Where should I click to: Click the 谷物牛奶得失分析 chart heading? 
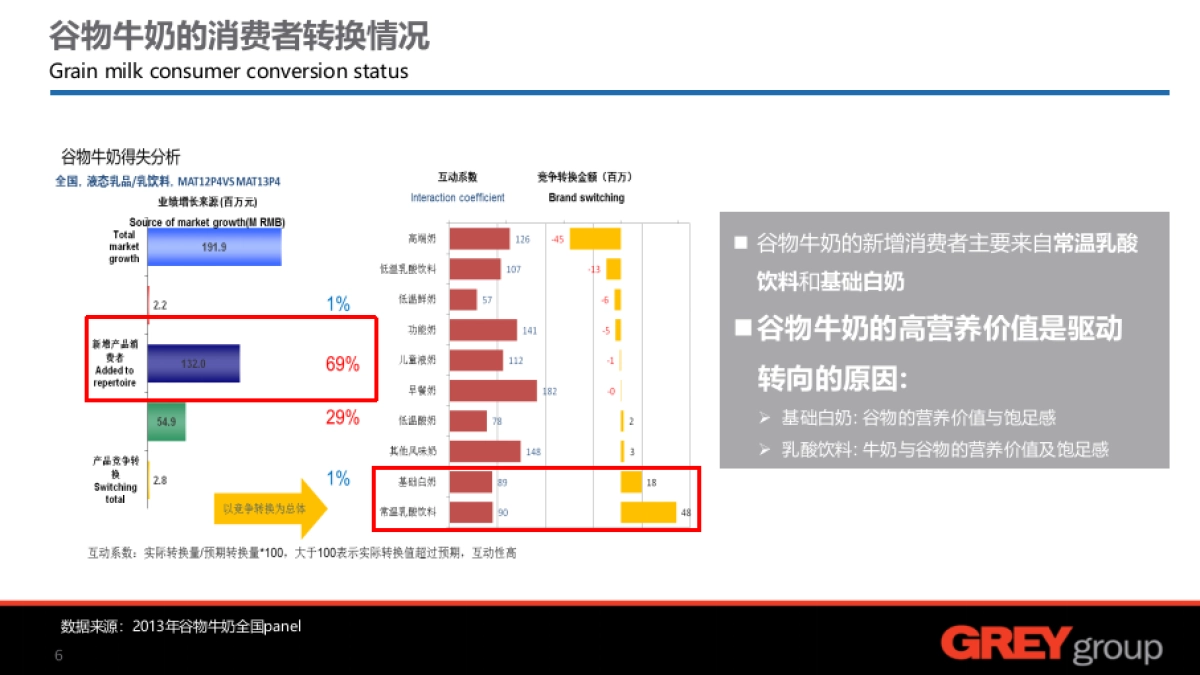[x=121, y=157]
